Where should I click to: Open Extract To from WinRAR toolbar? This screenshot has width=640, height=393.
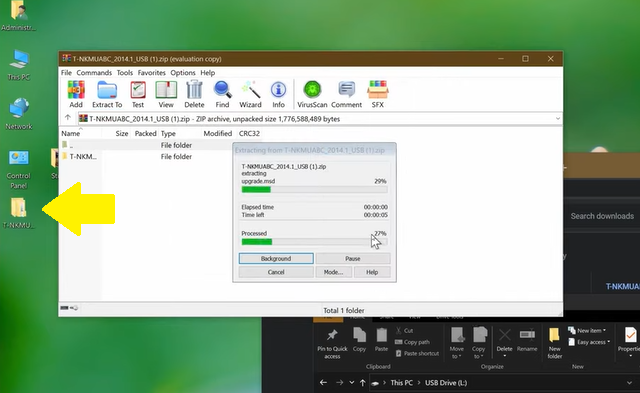107,94
